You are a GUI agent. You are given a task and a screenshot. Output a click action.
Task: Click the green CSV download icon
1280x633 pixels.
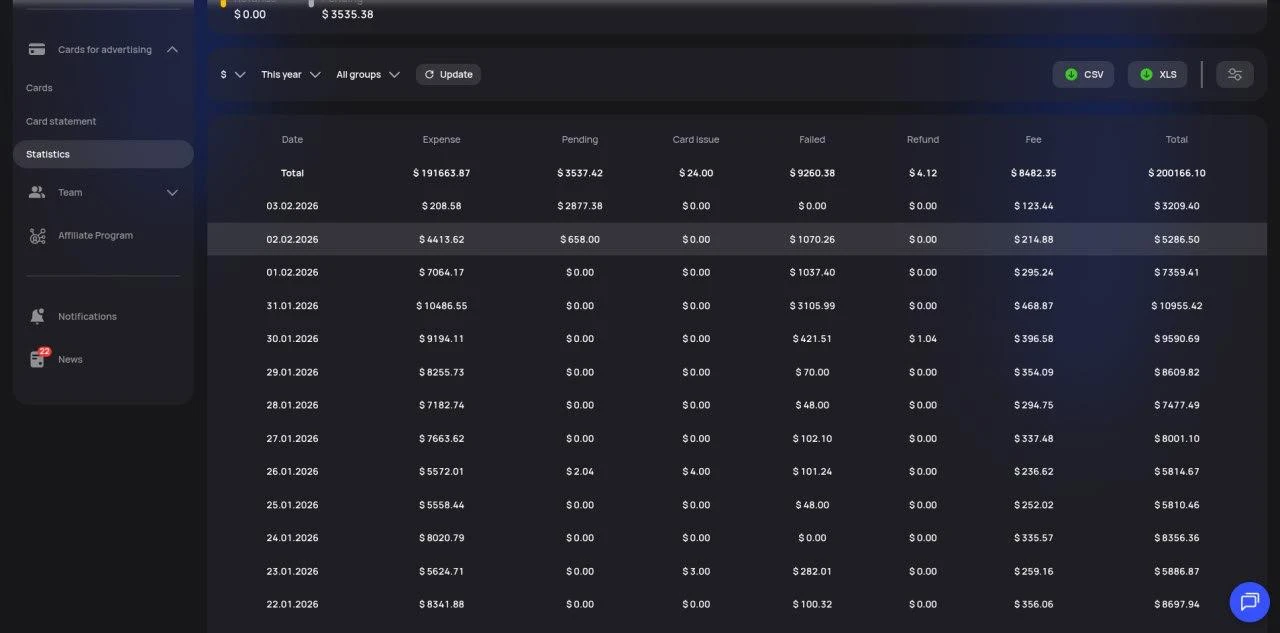1071,74
